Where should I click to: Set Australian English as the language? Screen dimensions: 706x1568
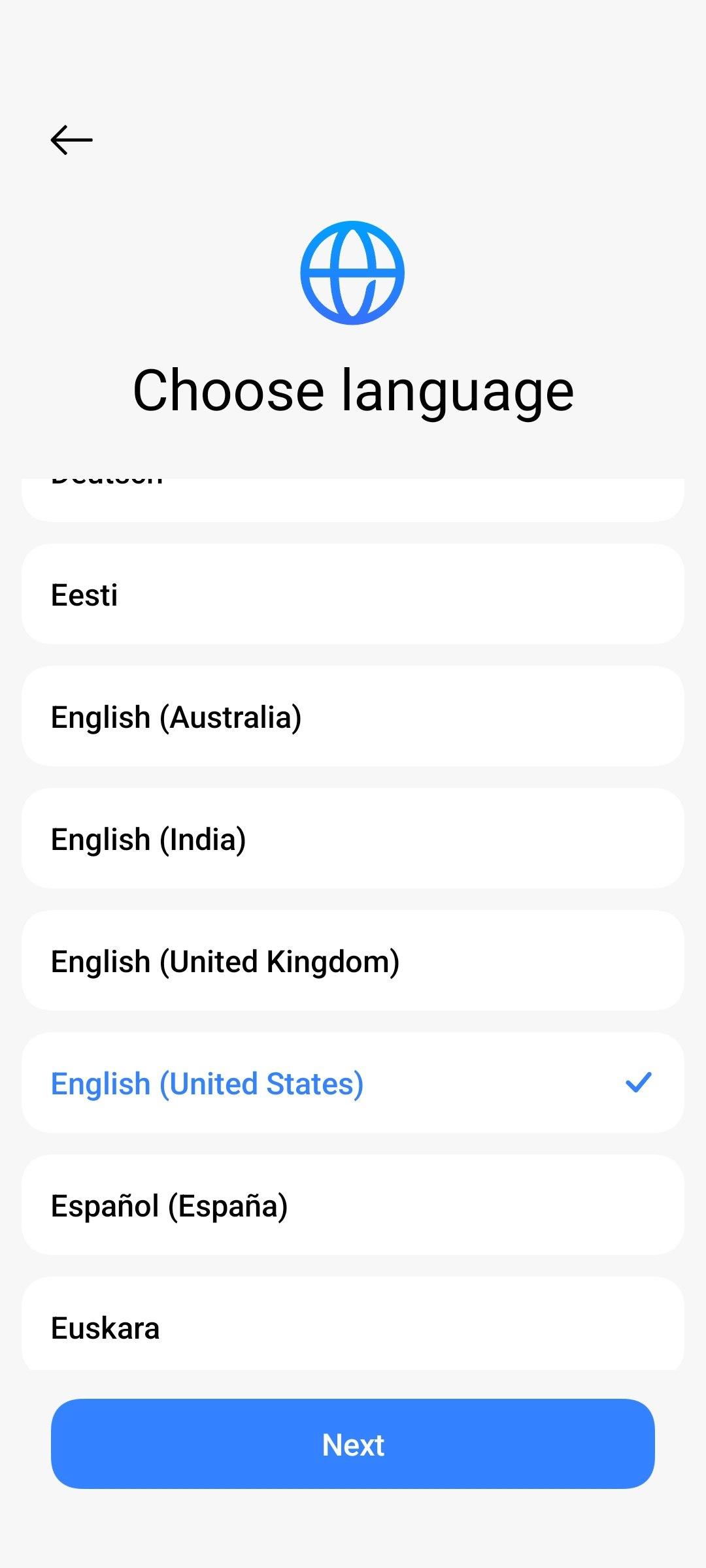pos(353,717)
